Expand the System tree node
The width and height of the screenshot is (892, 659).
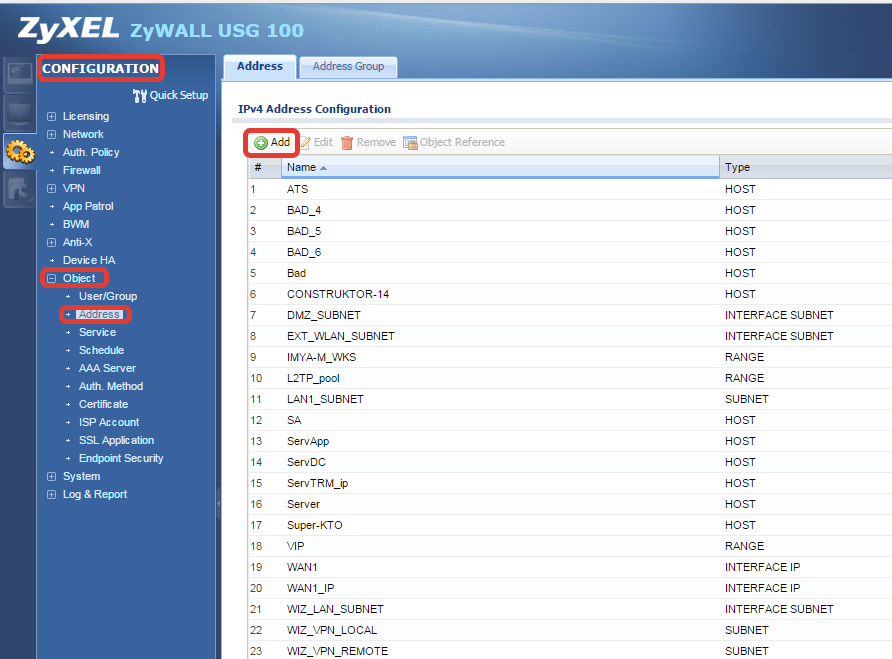(x=51, y=476)
